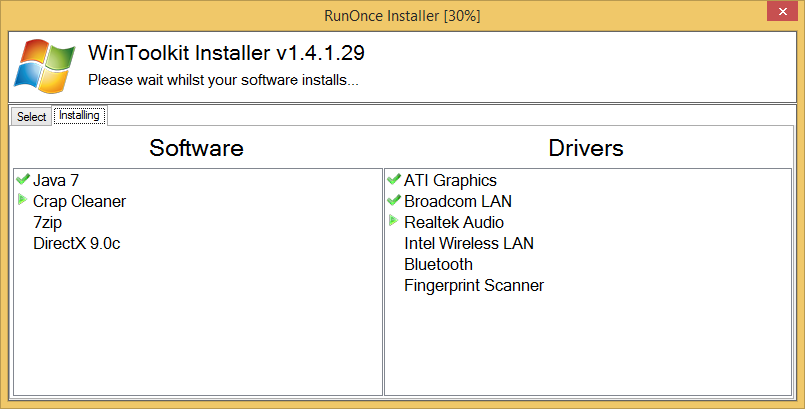This screenshot has height=409, width=805.
Task: Click the green arrow beside Crap Cleaner
Action: 22,199
